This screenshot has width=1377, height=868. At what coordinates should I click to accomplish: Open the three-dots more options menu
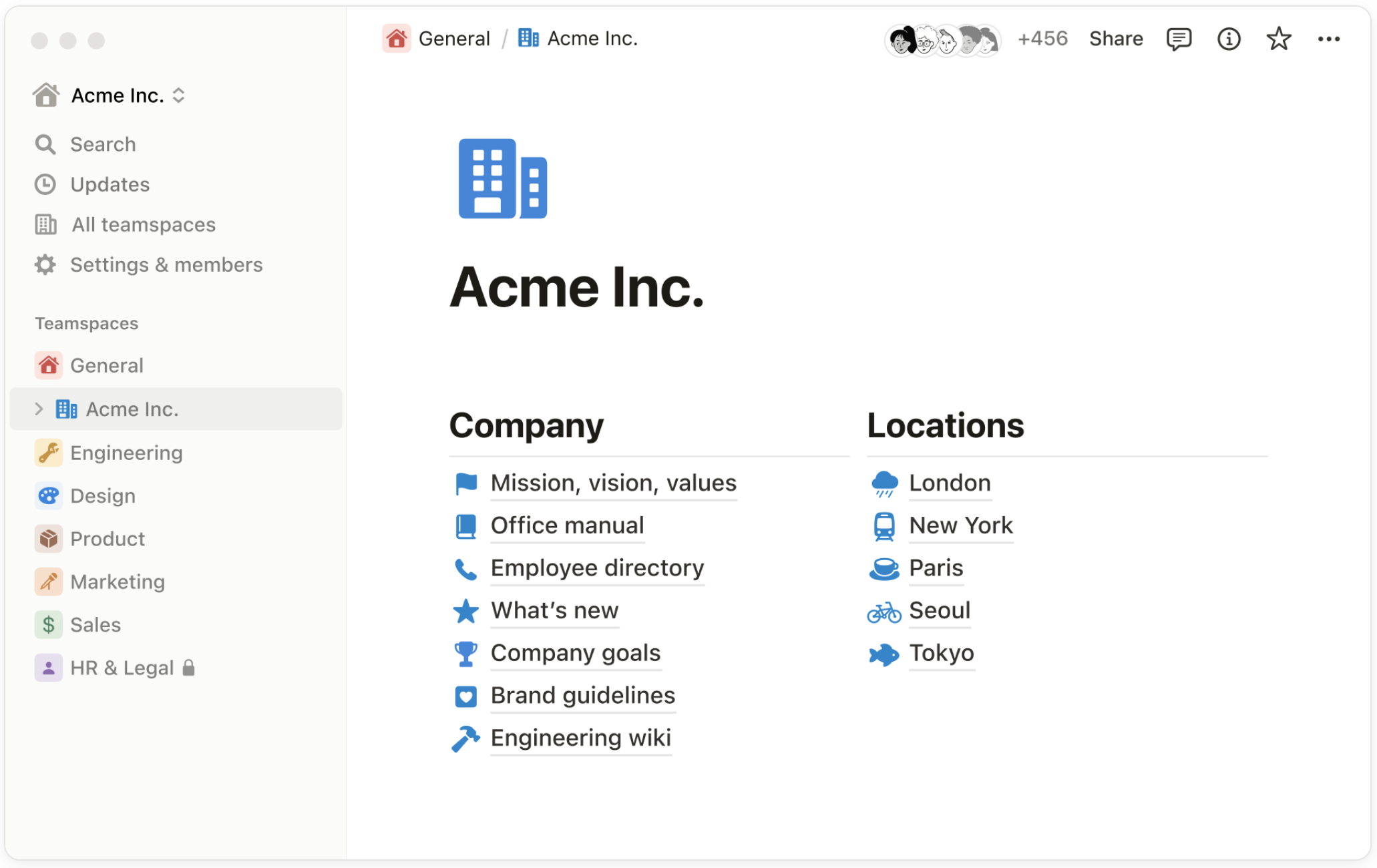pyautogui.click(x=1329, y=39)
